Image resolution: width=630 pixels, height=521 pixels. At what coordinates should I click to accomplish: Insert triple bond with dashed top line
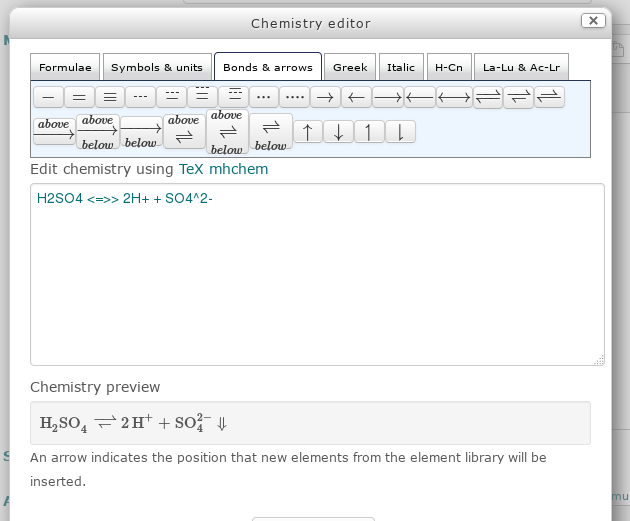coord(202,97)
